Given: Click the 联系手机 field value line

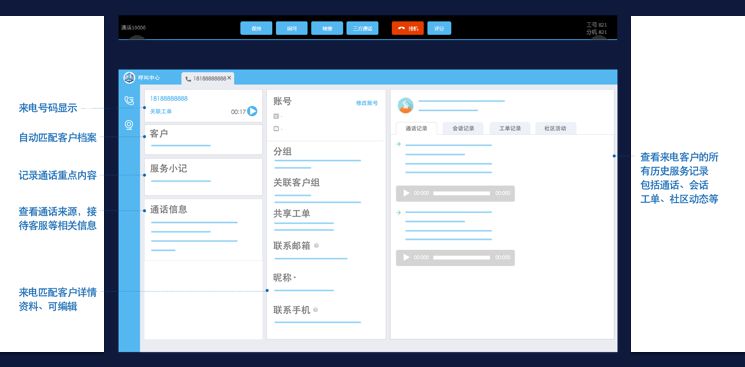Looking at the screenshot, I should pyautogui.click(x=317, y=322).
